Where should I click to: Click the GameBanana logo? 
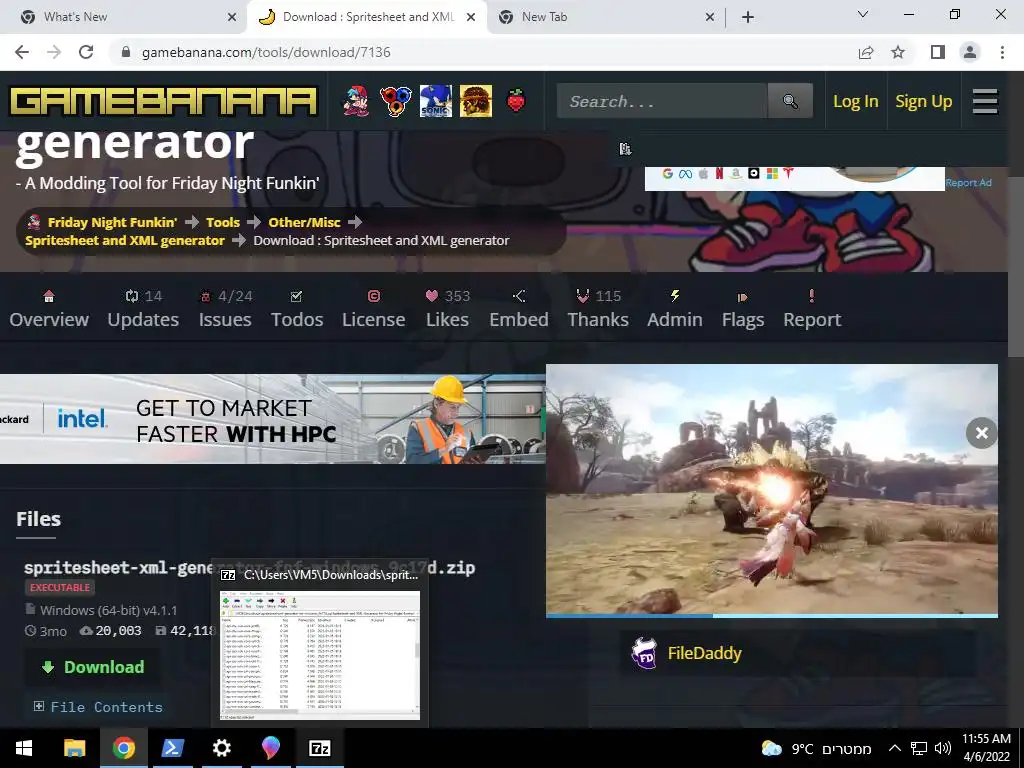point(163,101)
